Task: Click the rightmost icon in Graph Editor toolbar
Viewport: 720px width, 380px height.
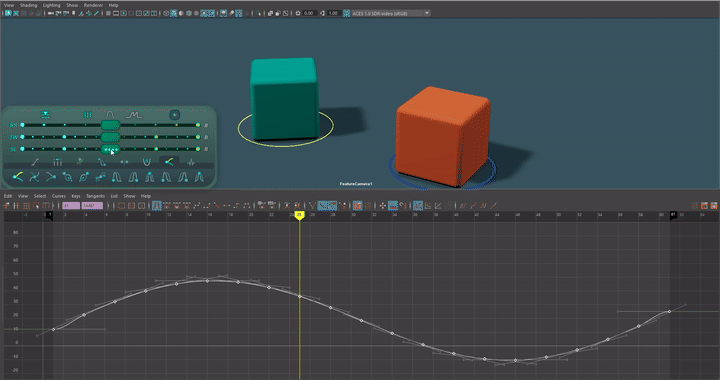Action: point(714,206)
